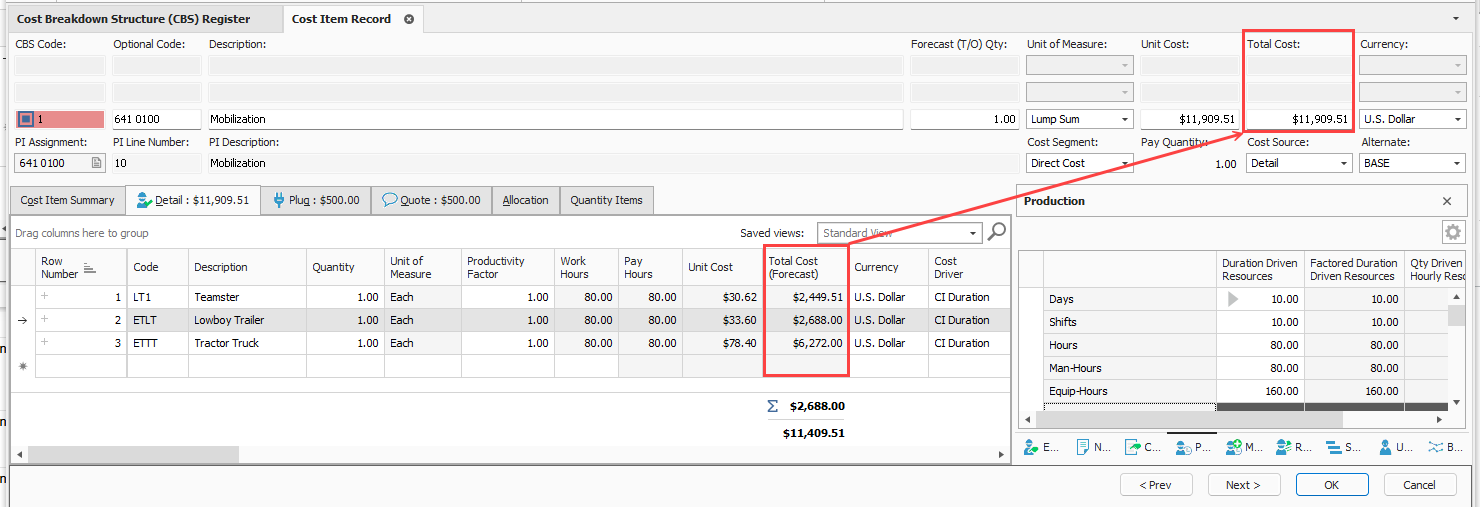
Task: Click the single-person user icon in bottom bar
Action: click(1385, 447)
